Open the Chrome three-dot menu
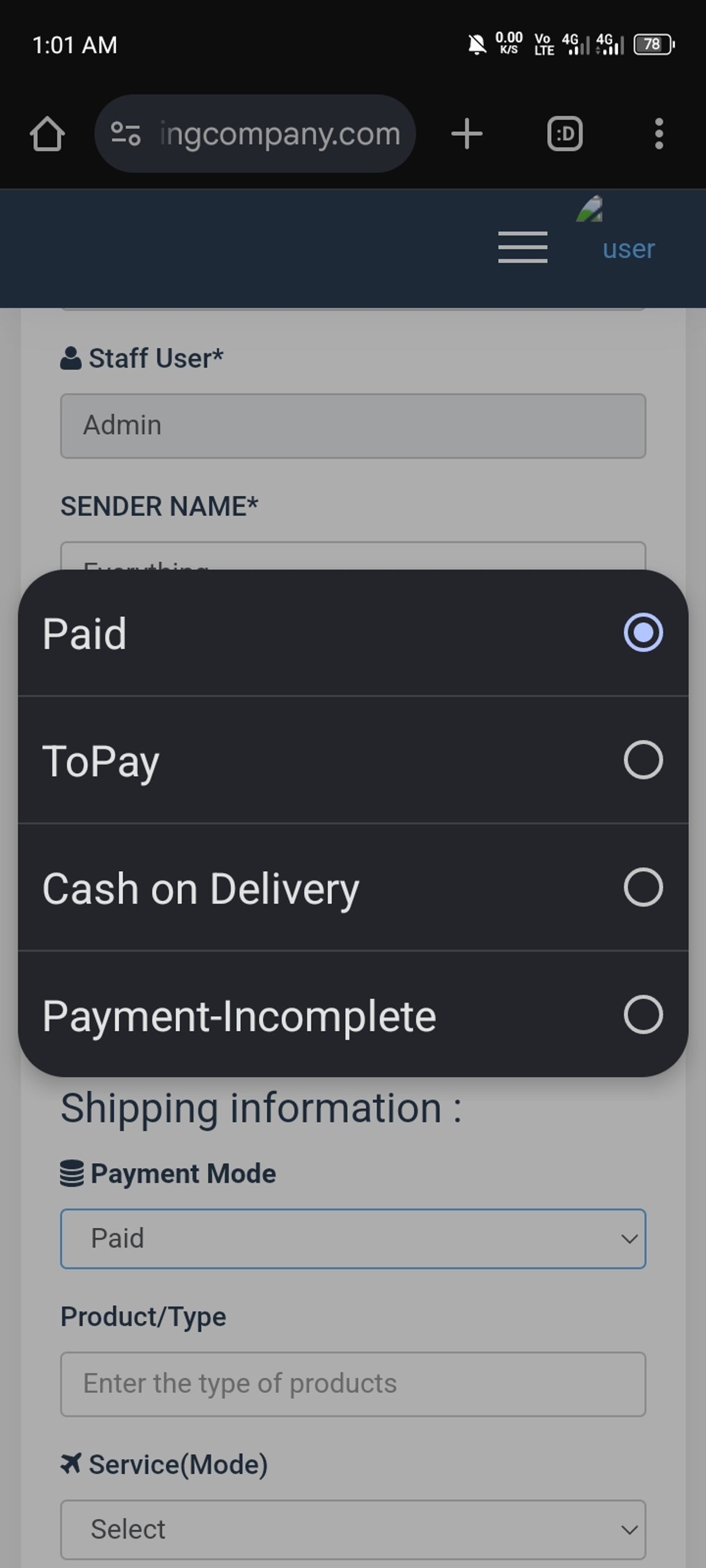The image size is (706, 1568). (658, 134)
